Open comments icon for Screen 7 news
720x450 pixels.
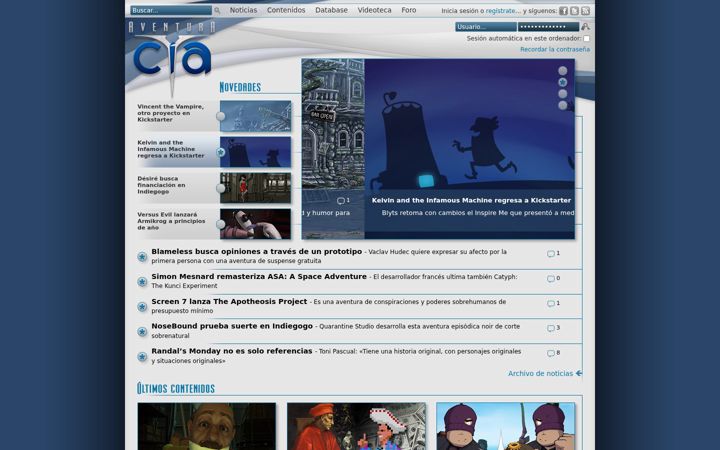pos(551,304)
